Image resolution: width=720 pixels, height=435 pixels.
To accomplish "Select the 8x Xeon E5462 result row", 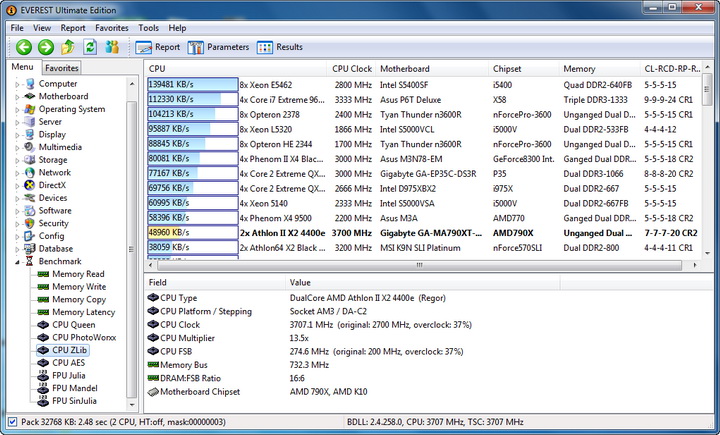I will pos(424,85).
